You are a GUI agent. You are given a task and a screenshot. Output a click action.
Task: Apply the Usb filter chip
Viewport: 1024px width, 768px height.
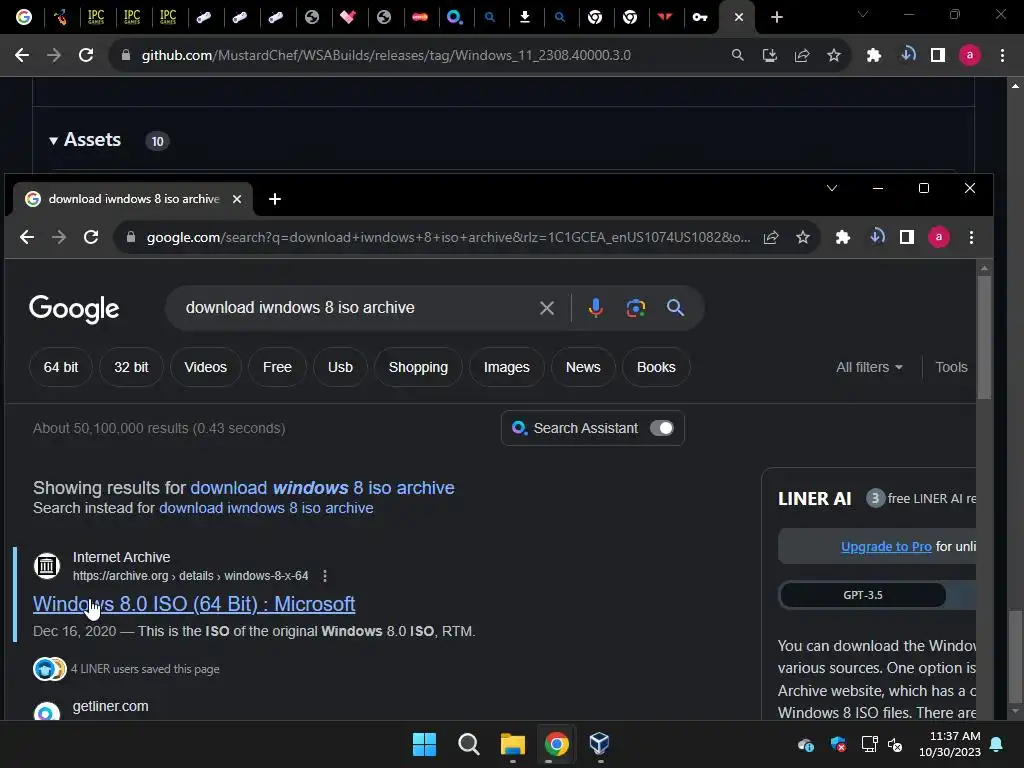(340, 367)
